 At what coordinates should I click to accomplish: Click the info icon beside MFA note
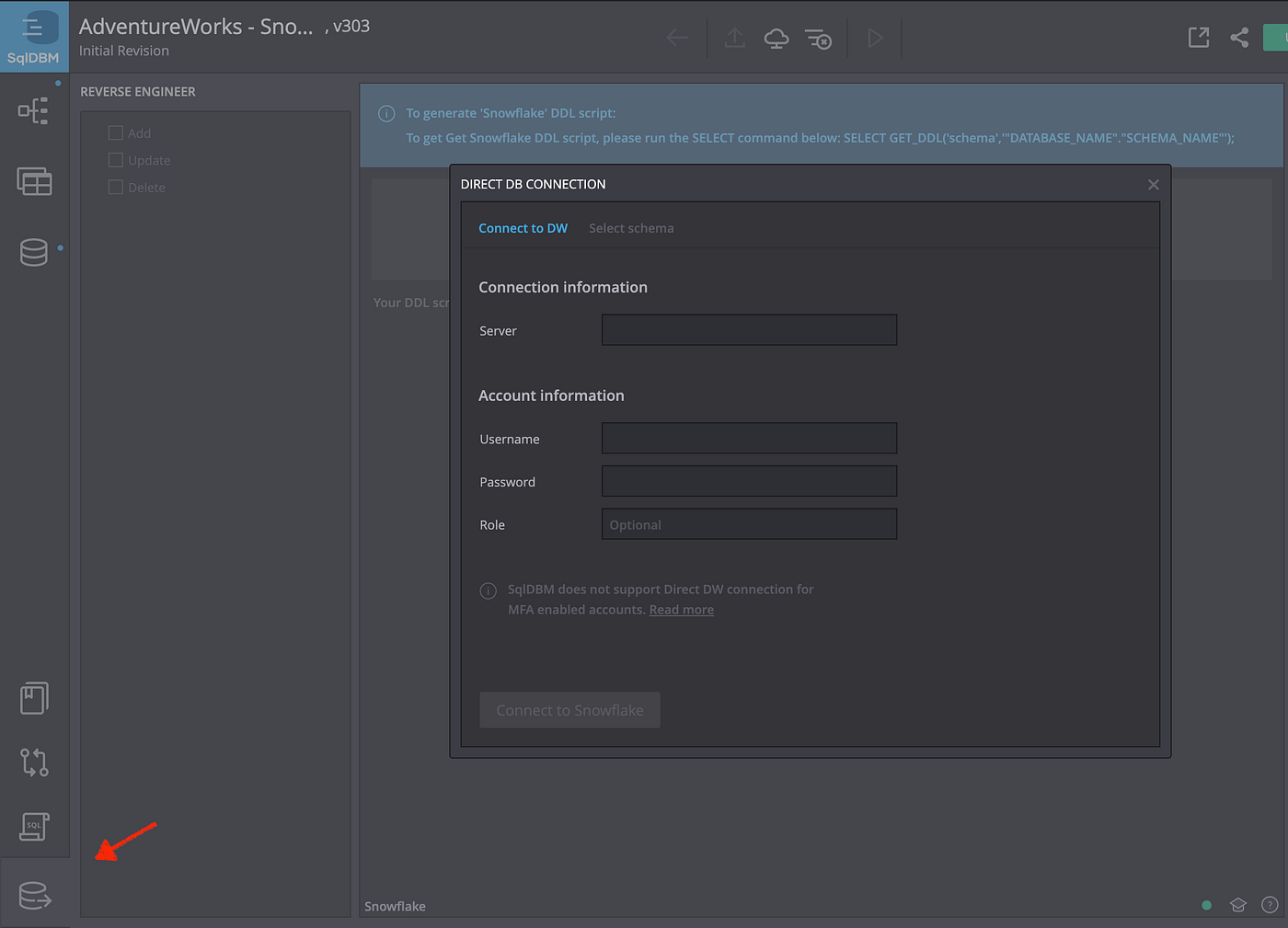489,590
